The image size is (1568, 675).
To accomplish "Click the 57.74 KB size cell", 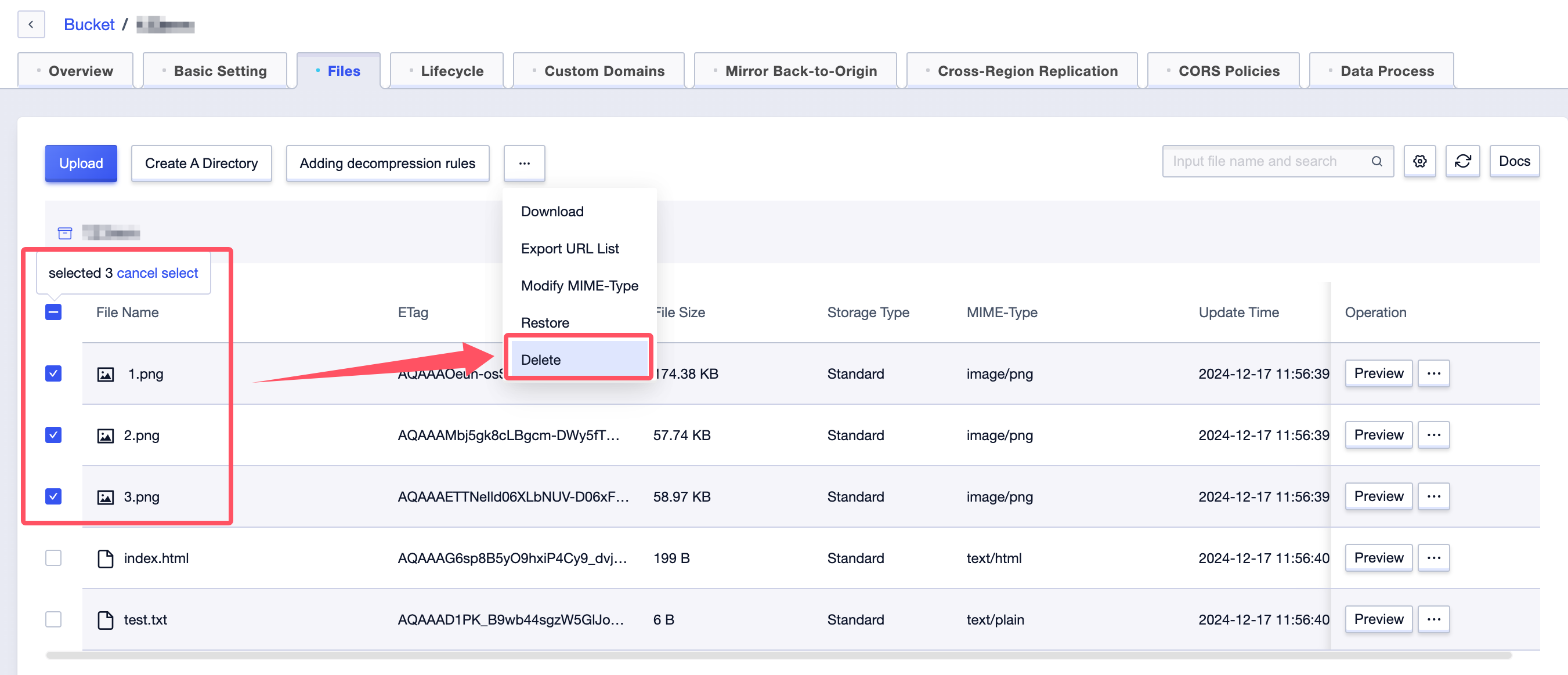I will pos(682,436).
